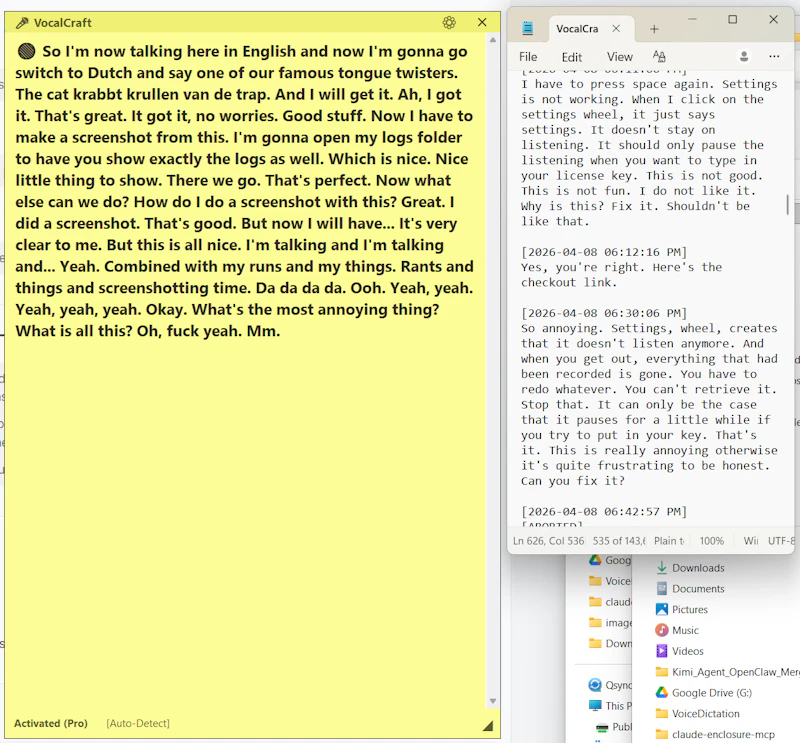Viewport: 800px width, 743px height.
Task: Click the Documents page icon
Action: pyautogui.click(x=662, y=588)
